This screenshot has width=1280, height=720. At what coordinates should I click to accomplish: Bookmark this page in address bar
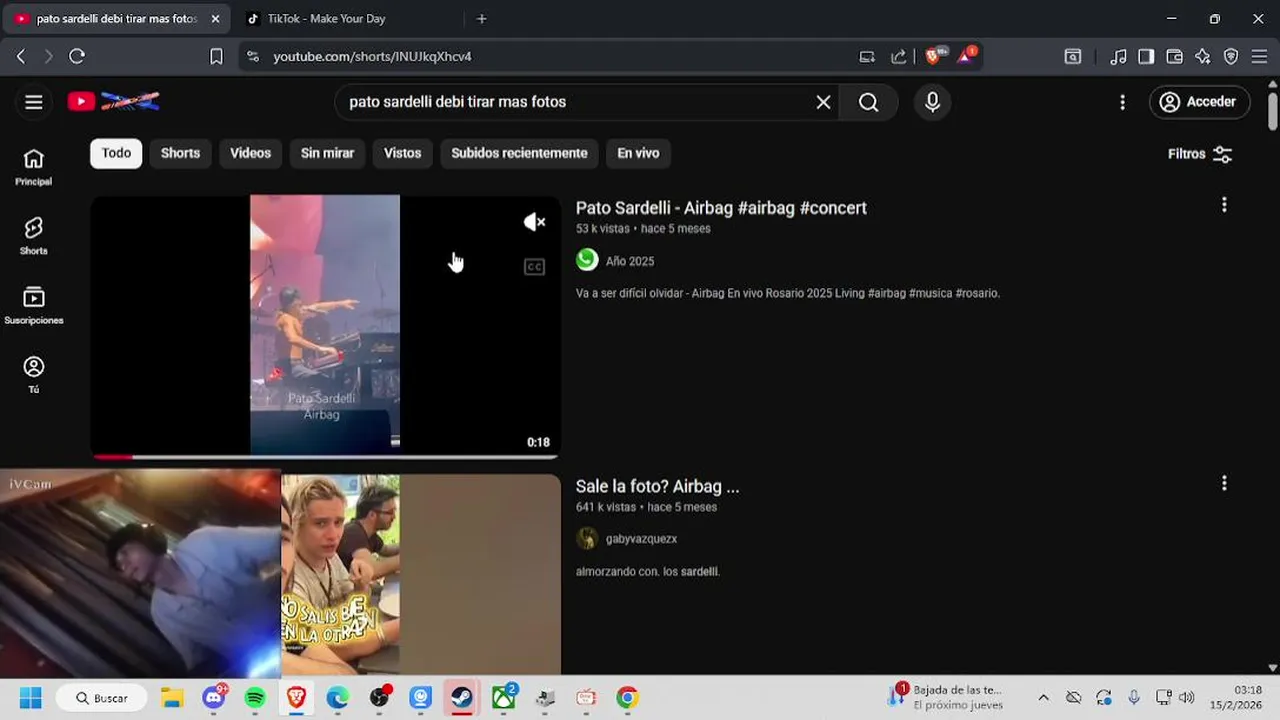[216, 57]
